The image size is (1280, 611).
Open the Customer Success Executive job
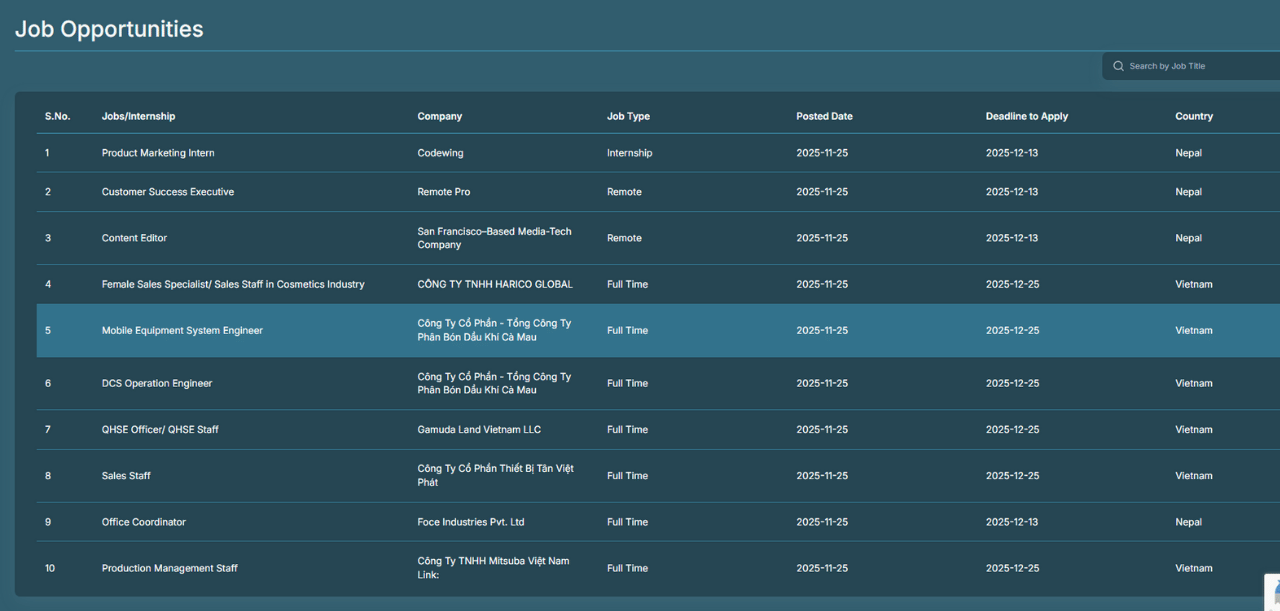point(168,192)
